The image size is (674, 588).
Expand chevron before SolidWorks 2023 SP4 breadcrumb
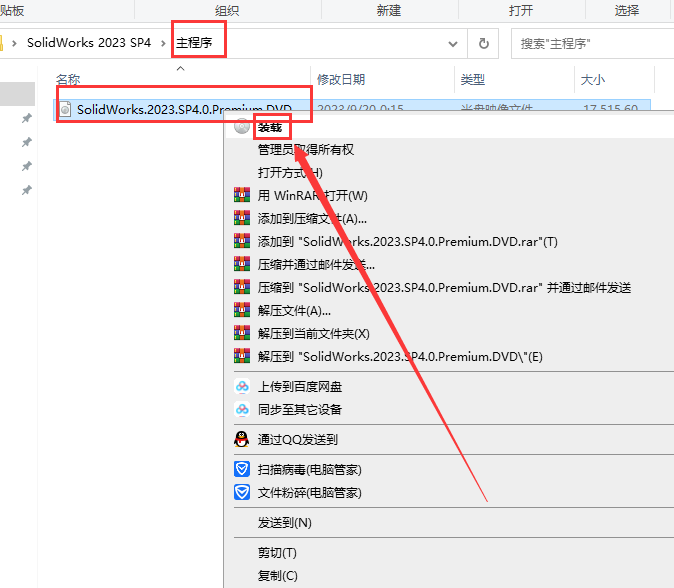pos(14,43)
